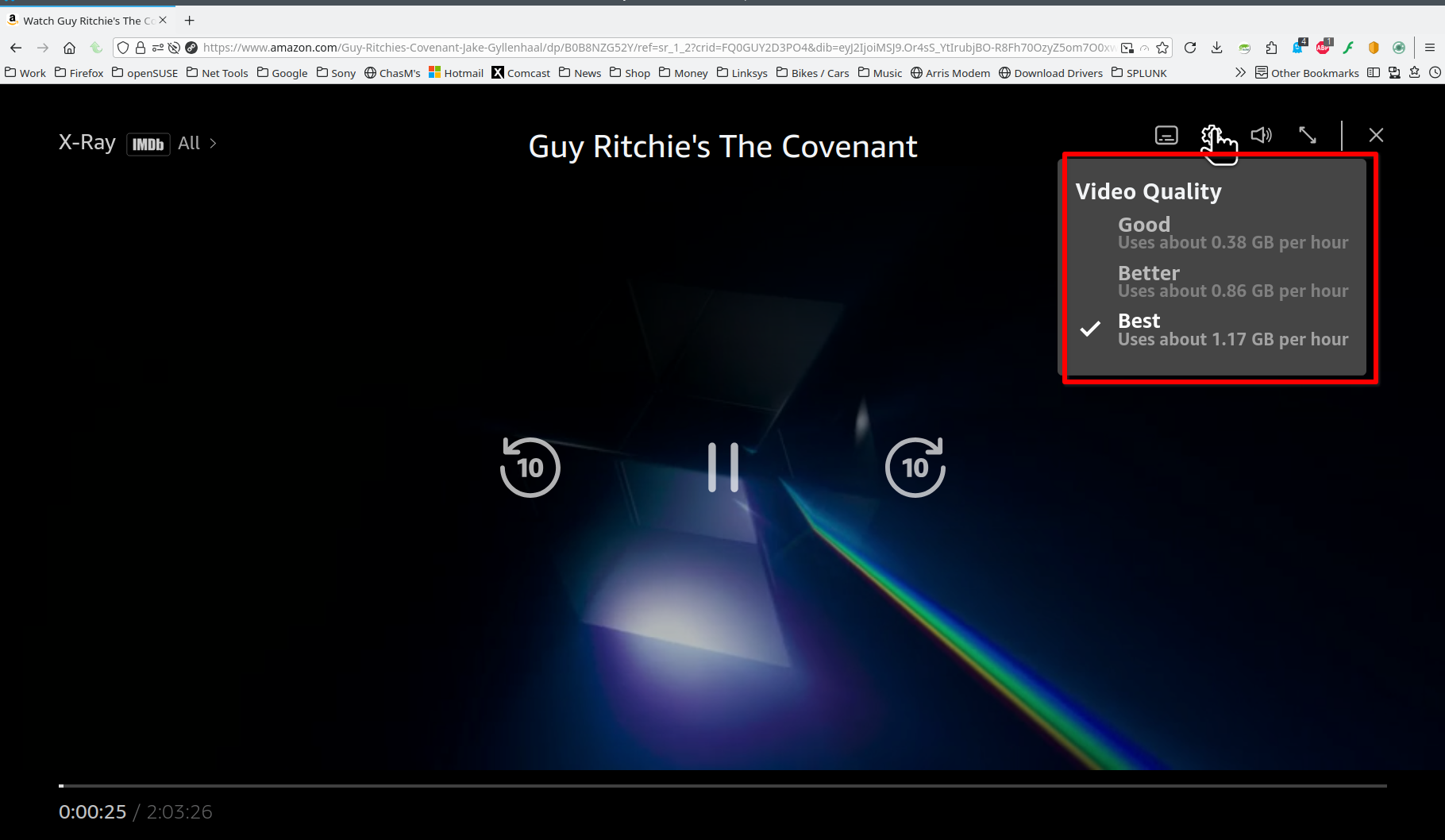Click the IMDb badge next to X-Ray
The image size is (1445, 840).
click(x=148, y=144)
